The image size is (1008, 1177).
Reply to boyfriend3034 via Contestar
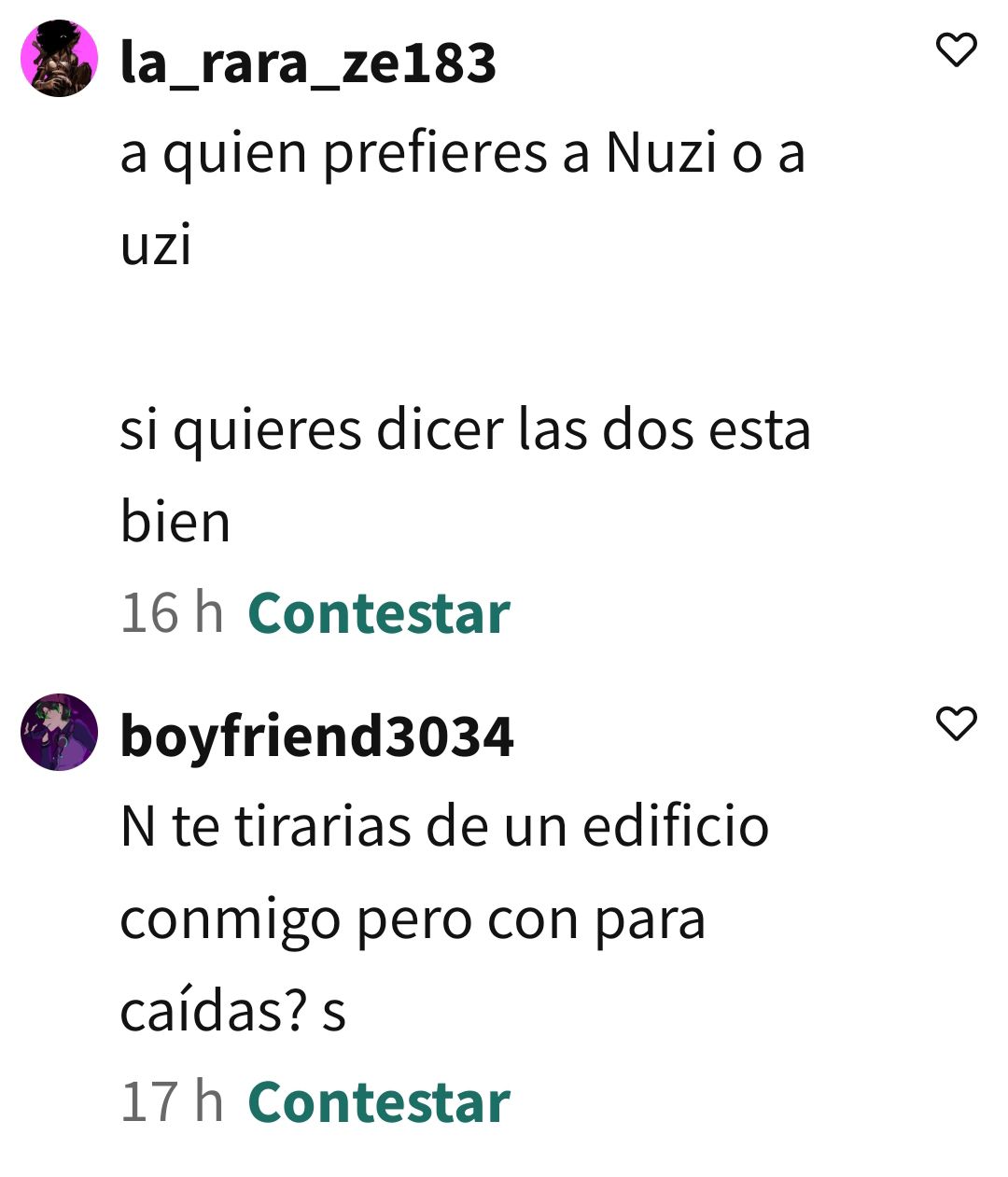point(379,1101)
